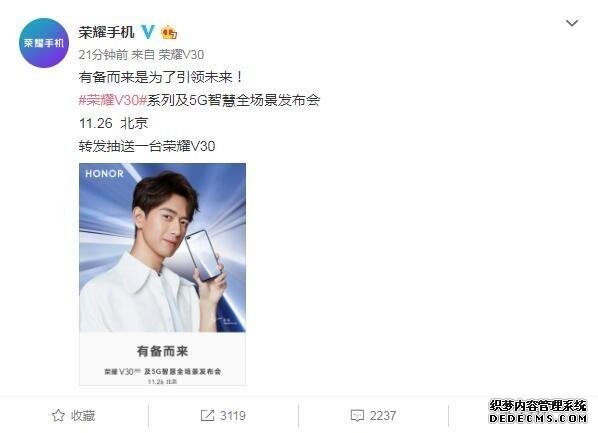Viewport: 598px width, 433px height.
Task: Click the HONOR logo on poster
Action: [104, 174]
